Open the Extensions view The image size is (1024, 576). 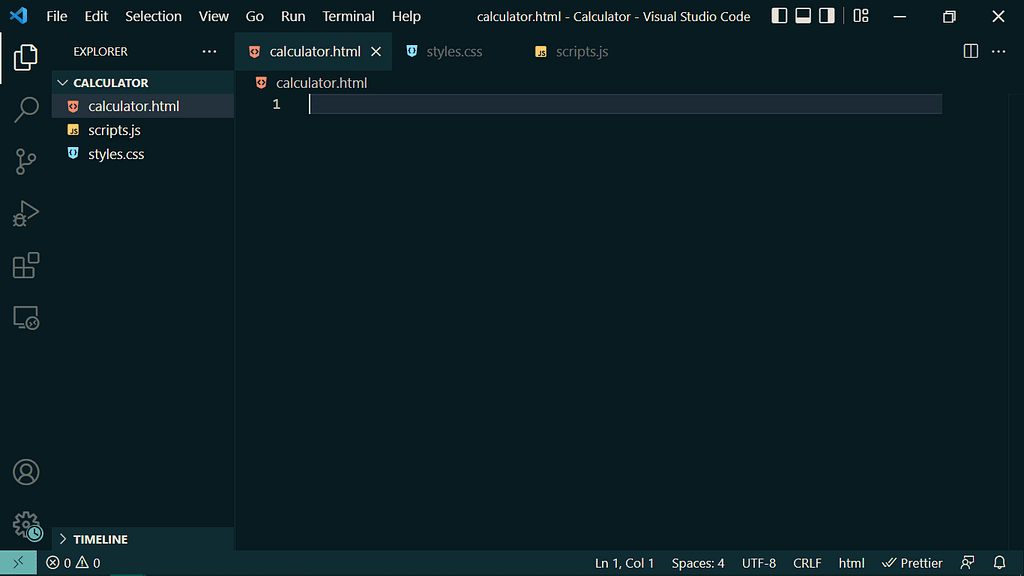[26, 265]
